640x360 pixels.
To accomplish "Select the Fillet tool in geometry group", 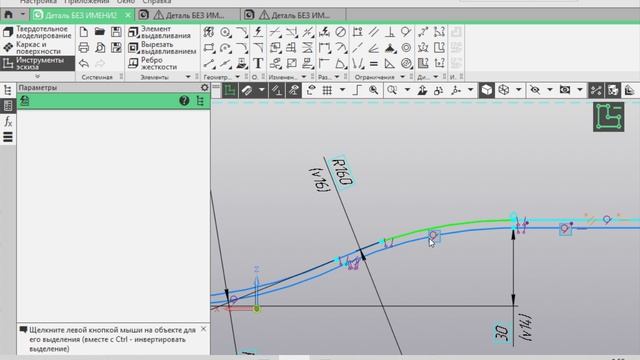I will [242, 48].
